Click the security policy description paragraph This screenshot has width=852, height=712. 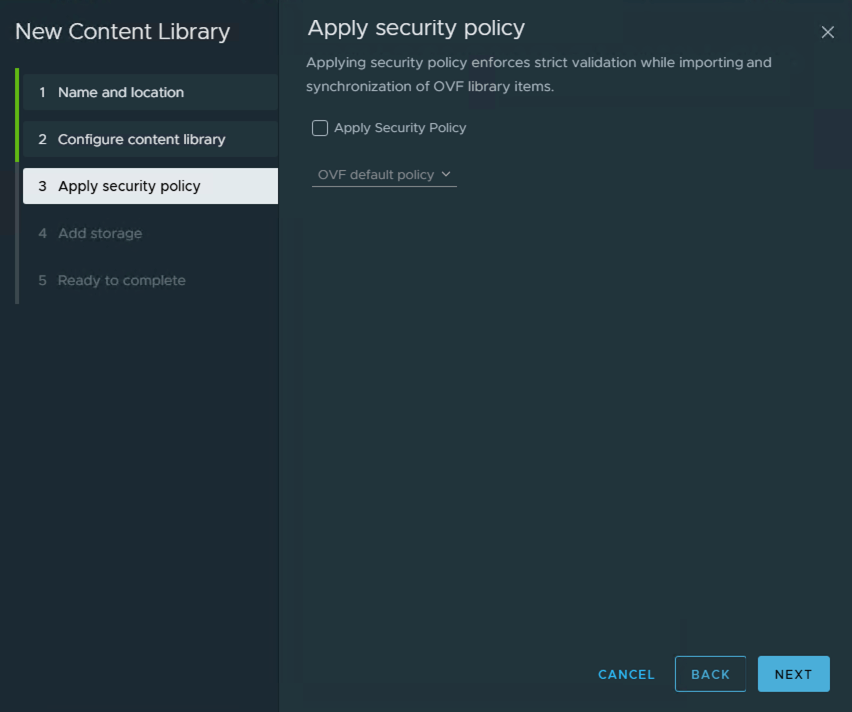(538, 74)
